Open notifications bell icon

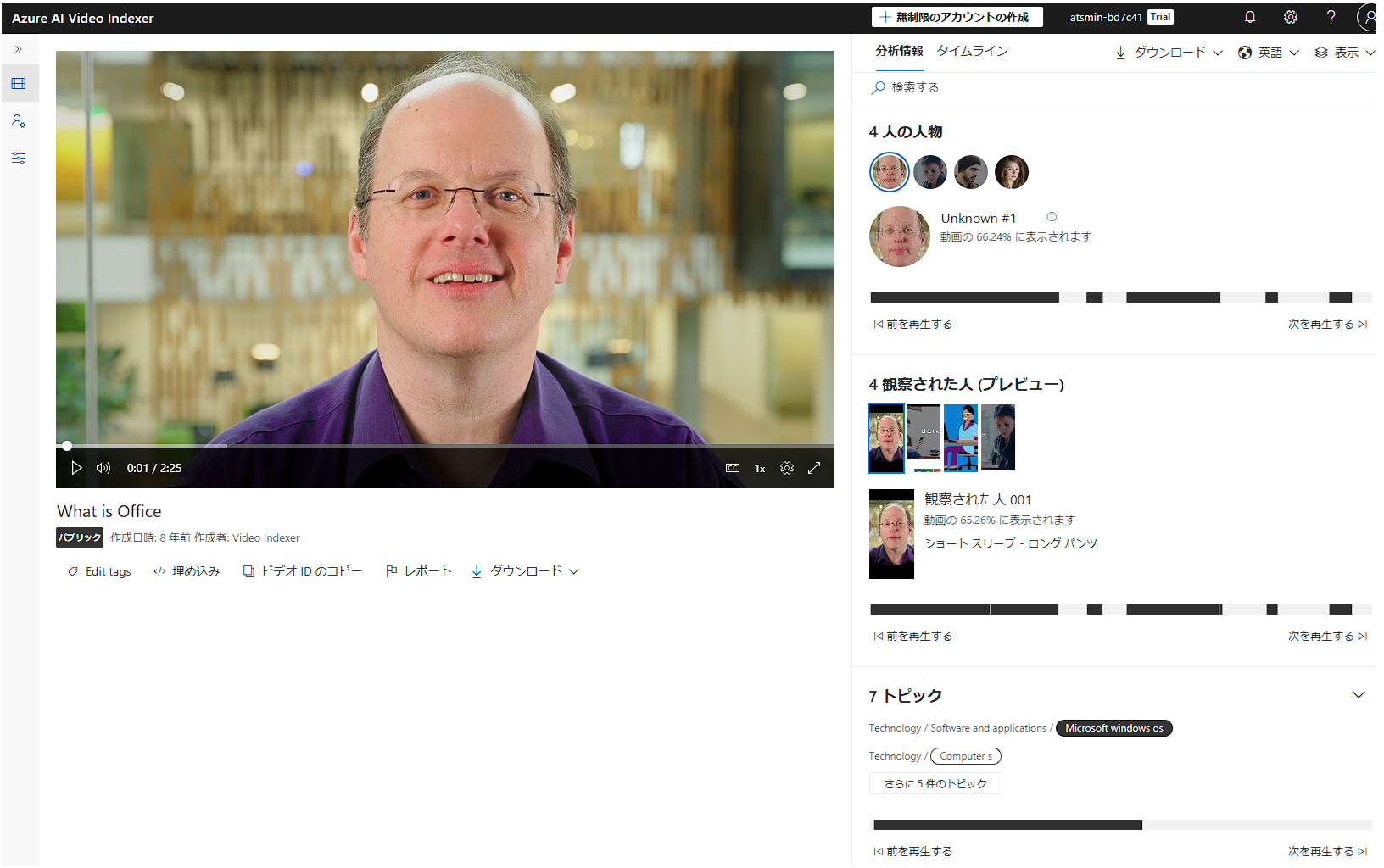click(1250, 17)
